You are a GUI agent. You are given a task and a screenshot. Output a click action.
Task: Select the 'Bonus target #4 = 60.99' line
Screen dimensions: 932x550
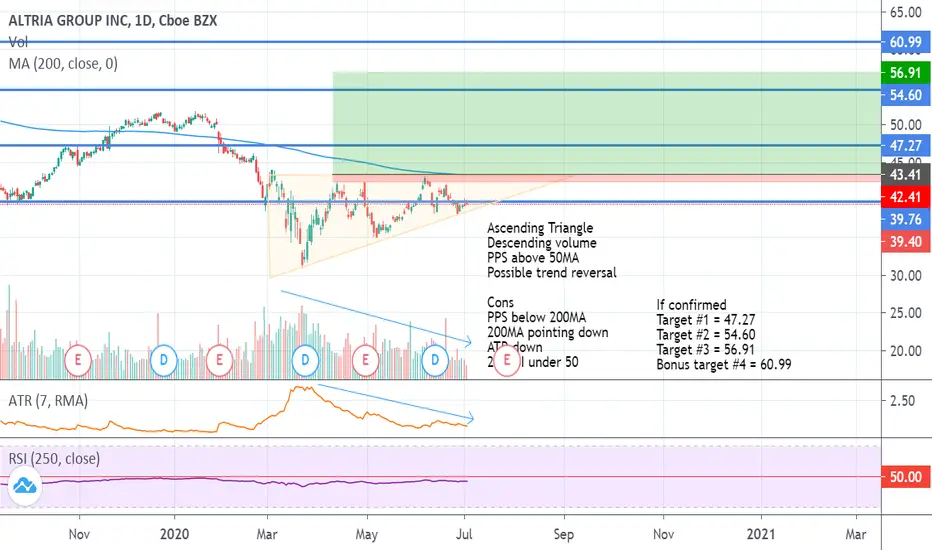(724, 364)
